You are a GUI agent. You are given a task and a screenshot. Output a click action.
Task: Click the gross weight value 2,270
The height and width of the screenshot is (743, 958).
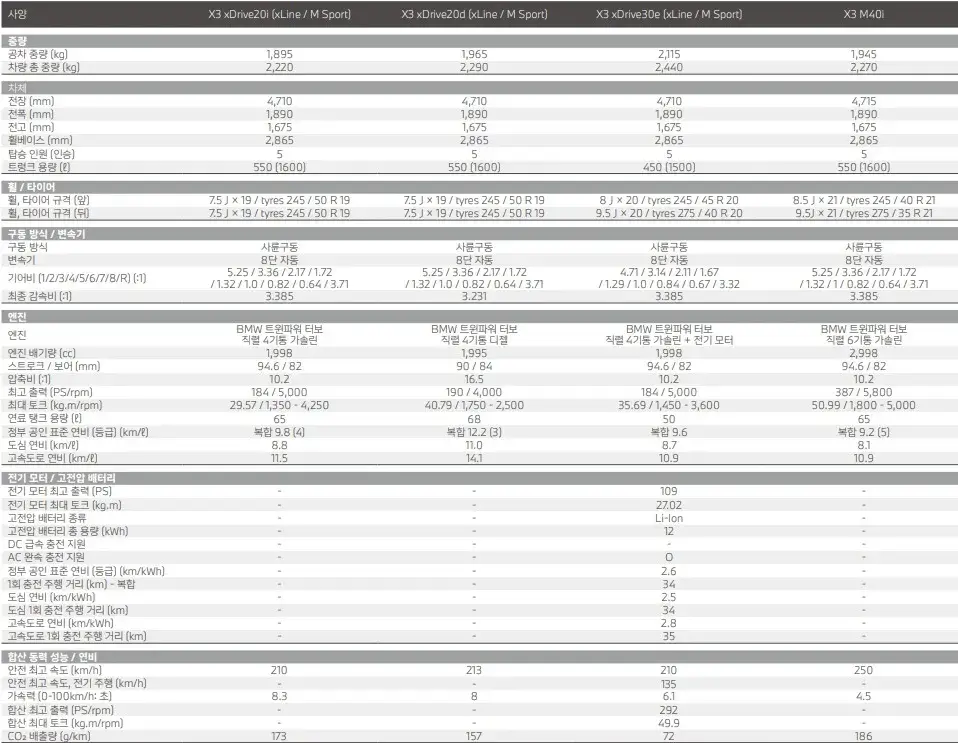coord(863,67)
